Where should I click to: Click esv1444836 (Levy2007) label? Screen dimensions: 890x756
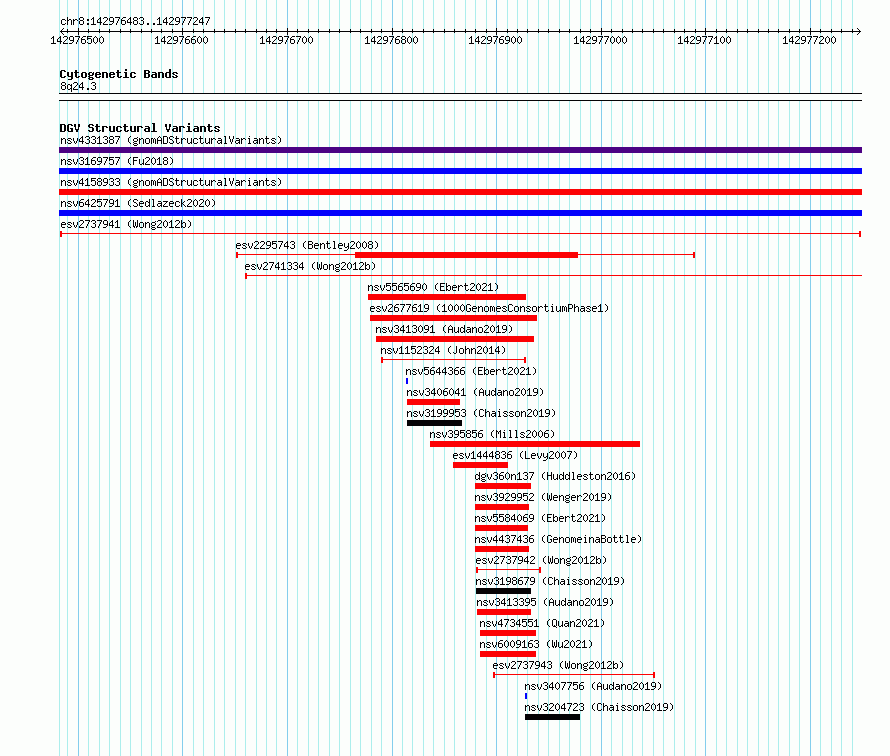point(515,455)
